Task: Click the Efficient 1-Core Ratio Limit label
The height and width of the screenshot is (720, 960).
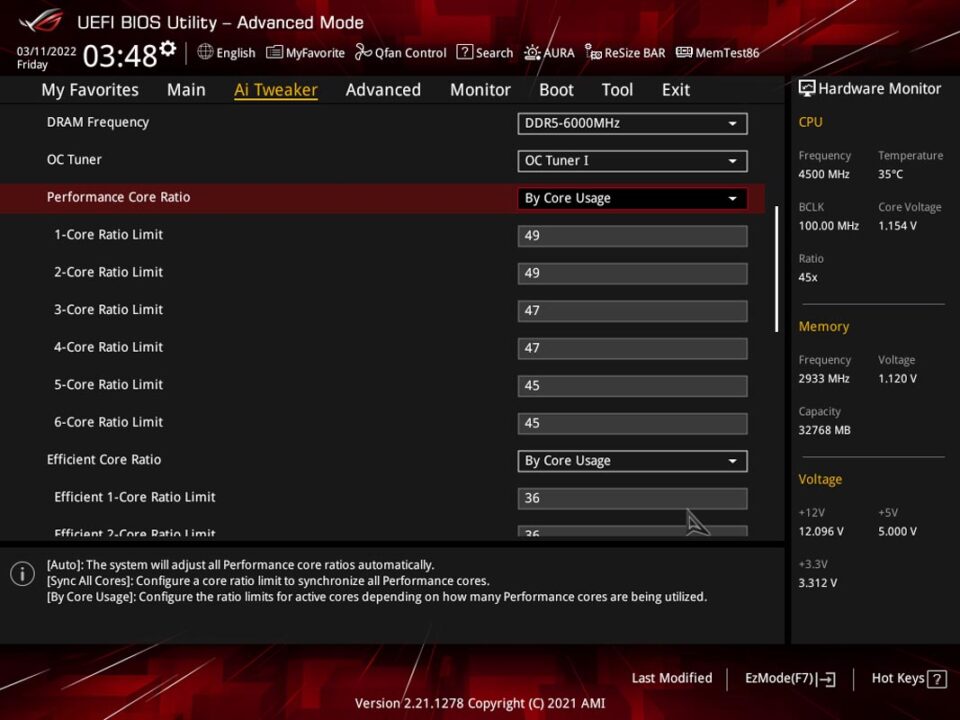Action: pyautogui.click(x=135, y=497)
